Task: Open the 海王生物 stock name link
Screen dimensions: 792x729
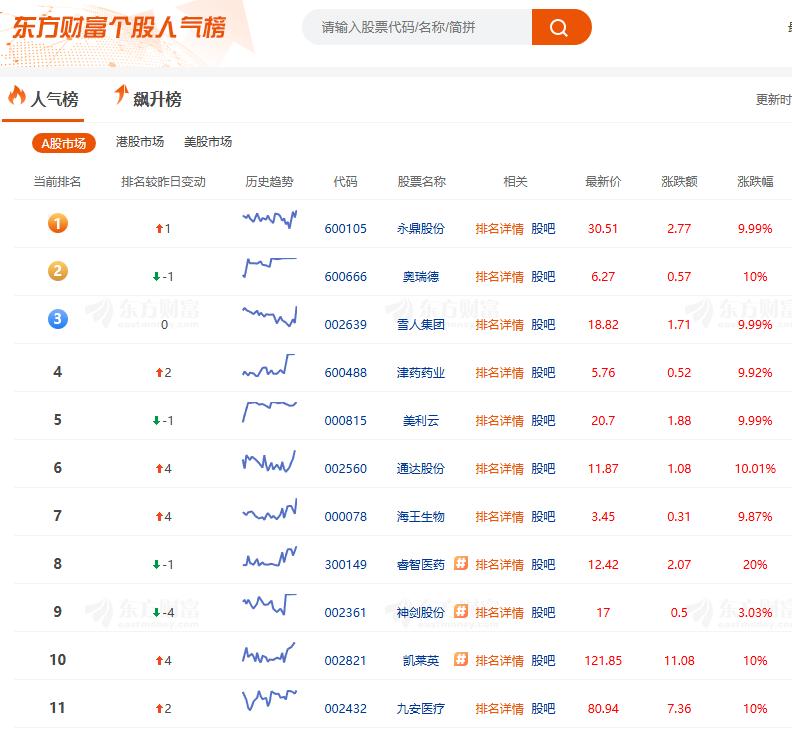Action: pos(421,517)
